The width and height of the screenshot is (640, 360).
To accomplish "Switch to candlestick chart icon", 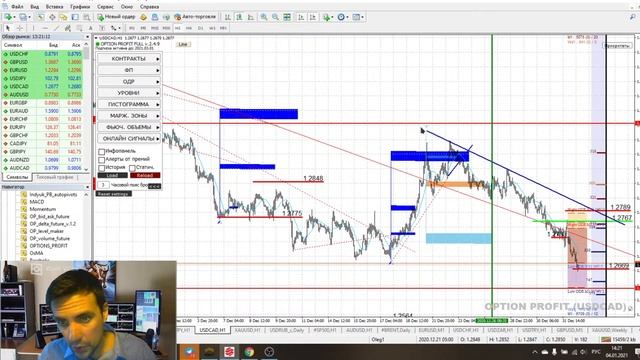I will click(239, 17).
